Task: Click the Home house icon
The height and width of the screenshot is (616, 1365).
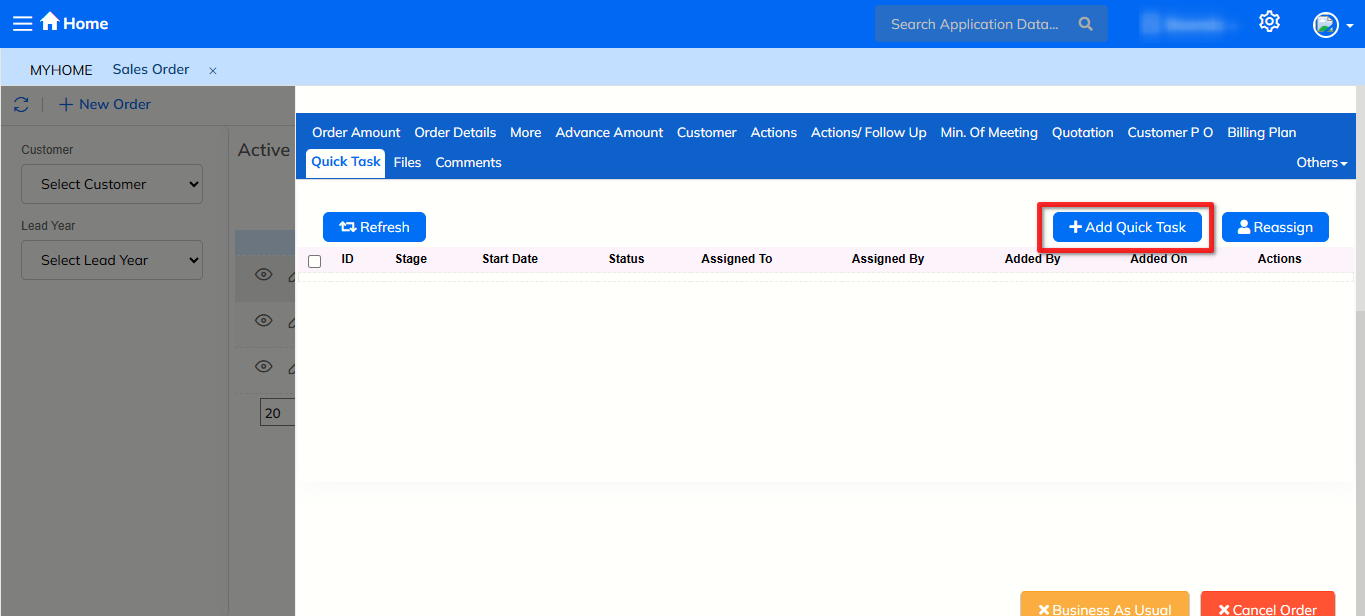Action: pos(50,22)
